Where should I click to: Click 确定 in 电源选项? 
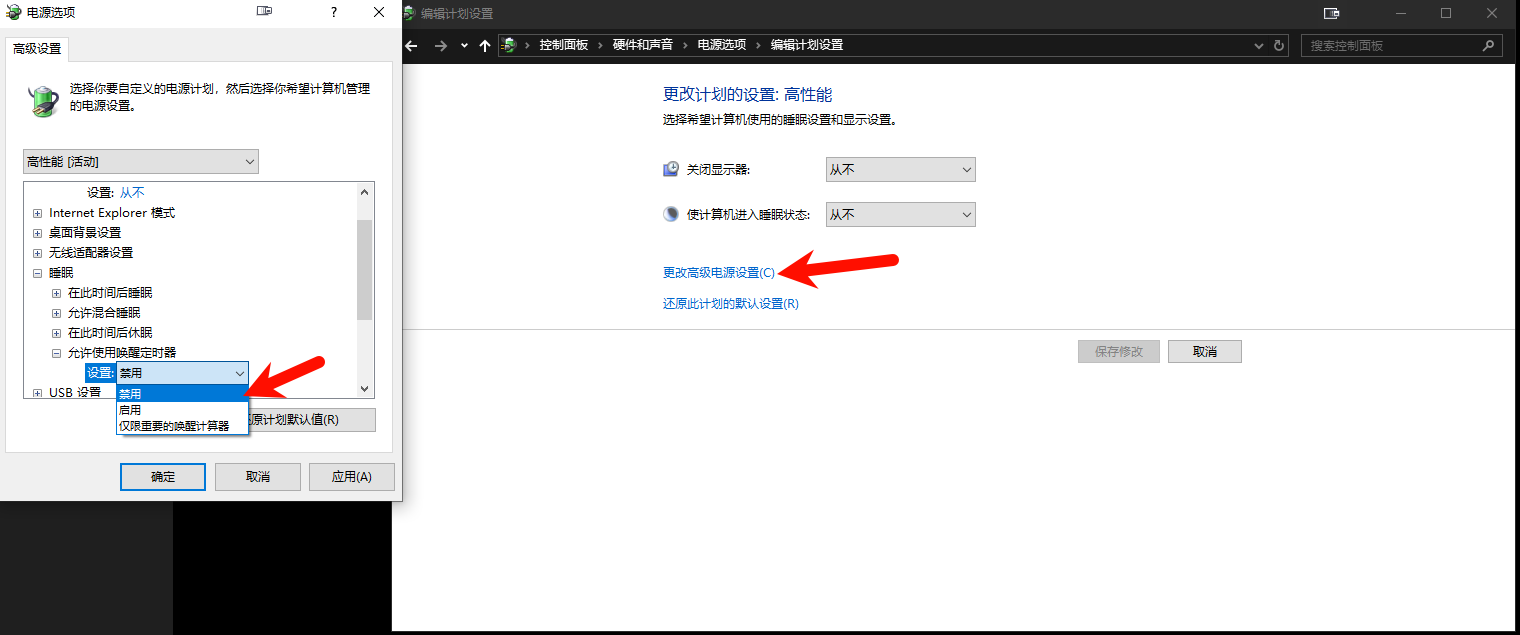[x=163, y=477]
